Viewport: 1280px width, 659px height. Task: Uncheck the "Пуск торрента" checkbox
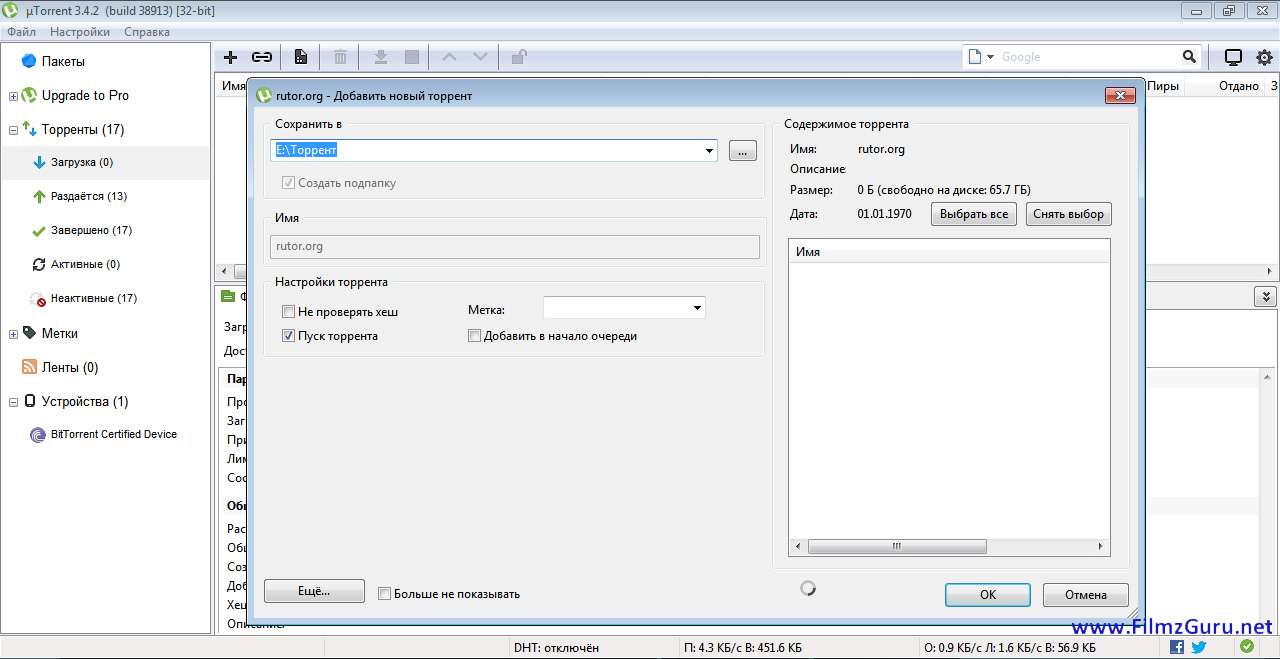pos(289,336)
